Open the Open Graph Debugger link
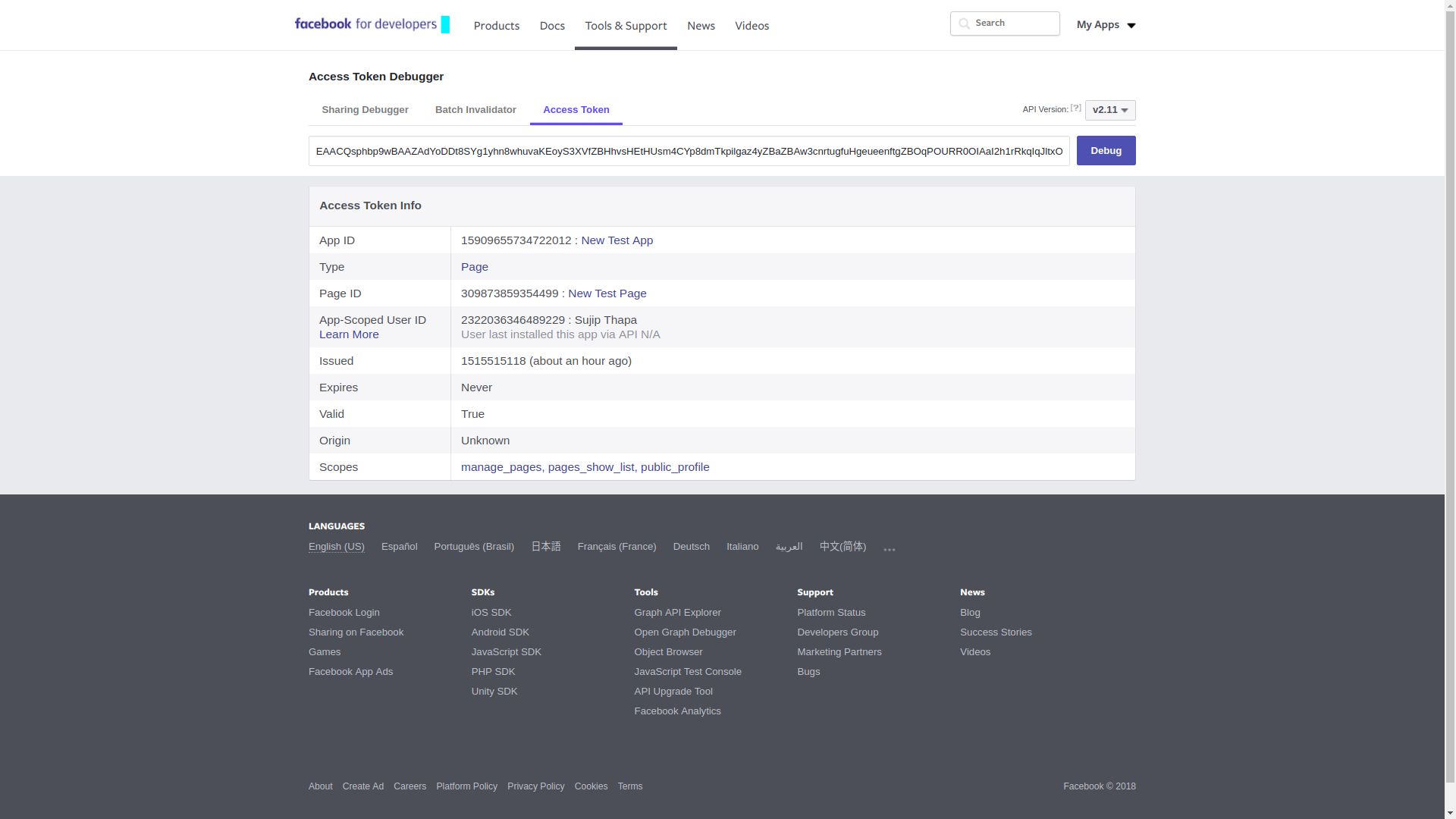 pyautogui.click(x=685, y=632)
